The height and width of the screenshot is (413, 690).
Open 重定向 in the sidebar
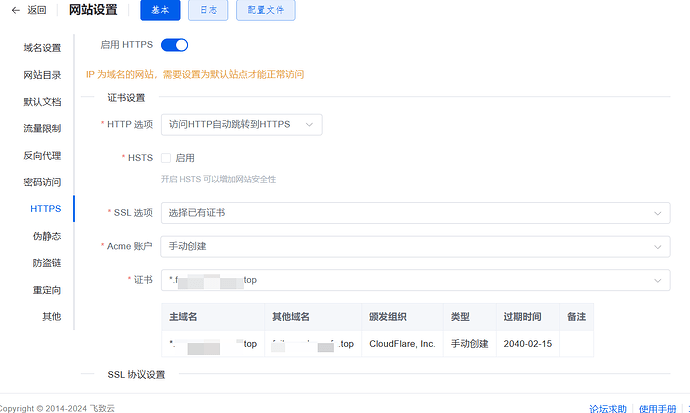(x=47, y=290)
